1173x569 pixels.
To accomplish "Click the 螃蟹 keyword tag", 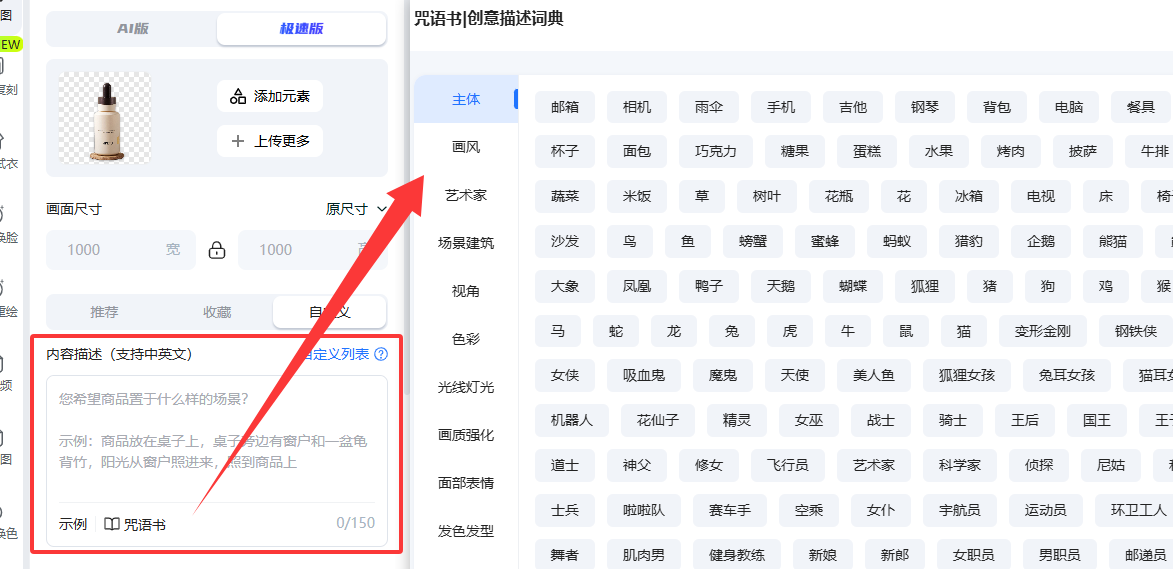I will point(753,241).
